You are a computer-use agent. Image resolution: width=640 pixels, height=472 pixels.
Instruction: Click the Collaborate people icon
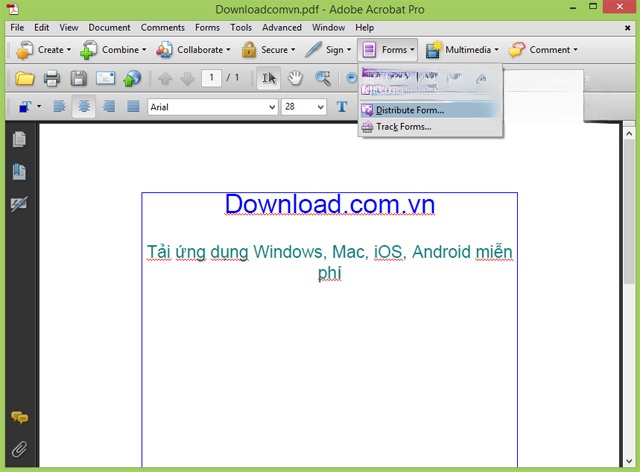(x=164, y=50)
